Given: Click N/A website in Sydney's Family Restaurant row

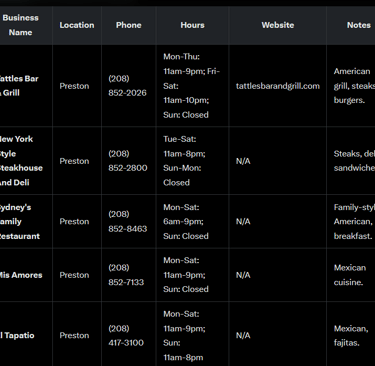Looking at the screenshot, I should (x=243, y=222).
